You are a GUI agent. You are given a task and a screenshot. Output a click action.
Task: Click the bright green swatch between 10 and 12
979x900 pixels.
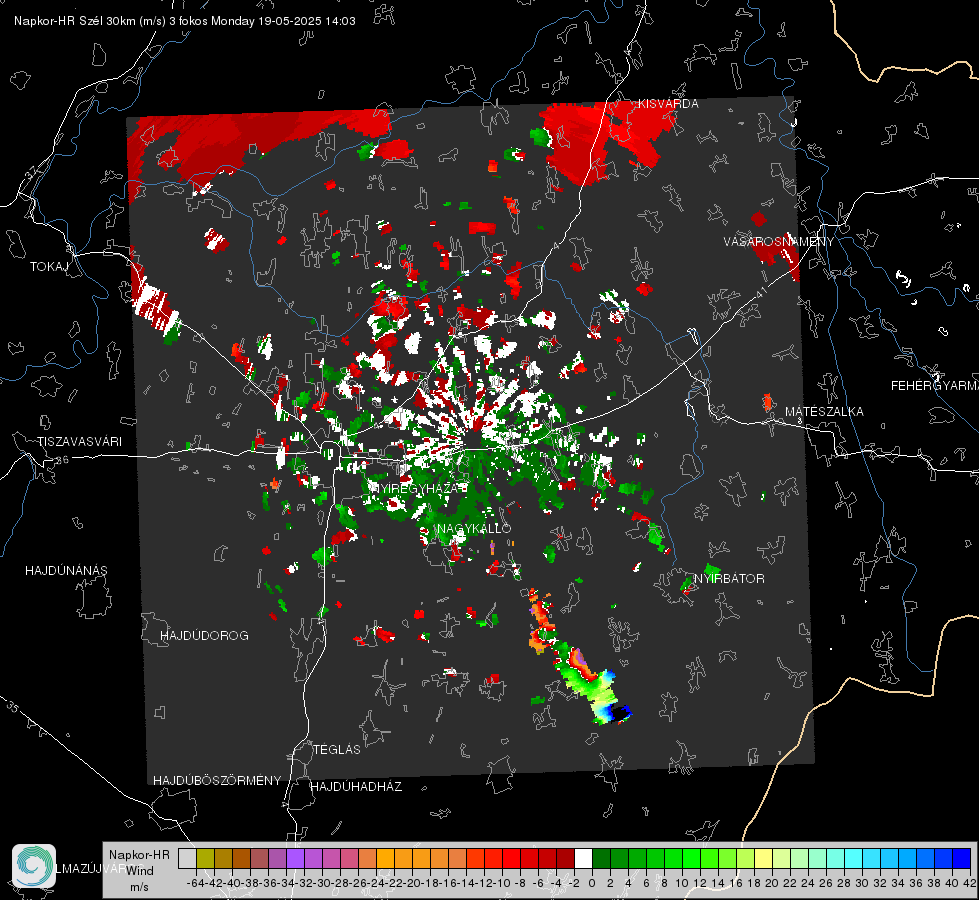pos(691,858)
